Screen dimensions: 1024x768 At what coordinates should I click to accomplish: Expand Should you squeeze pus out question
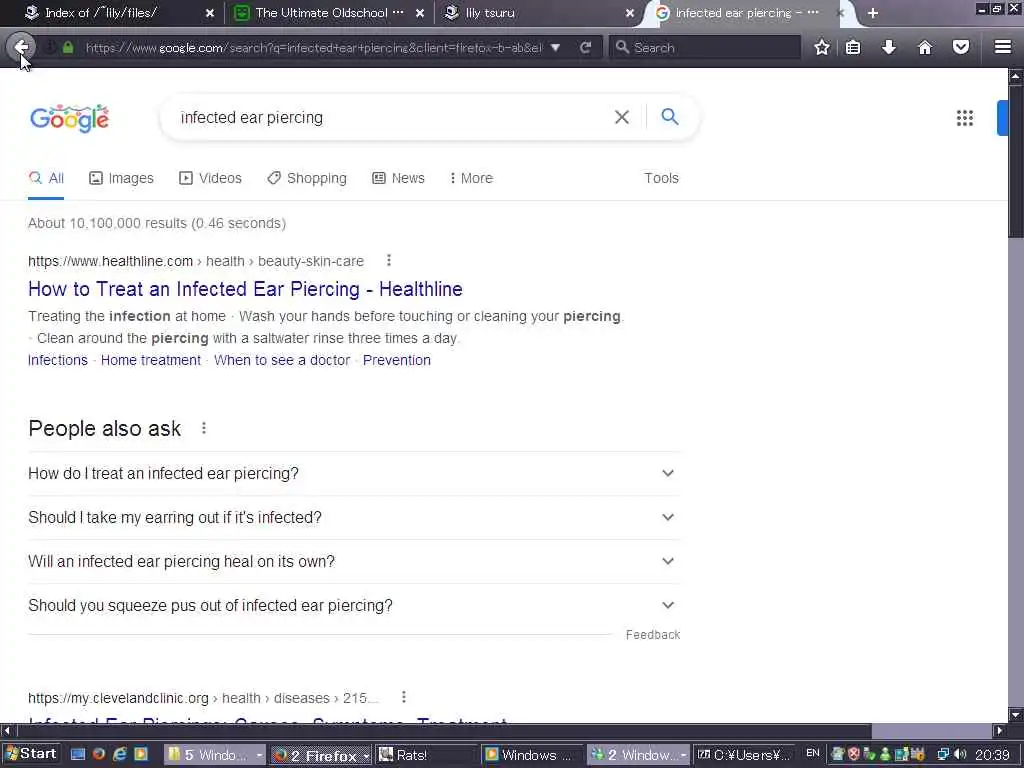353,605
